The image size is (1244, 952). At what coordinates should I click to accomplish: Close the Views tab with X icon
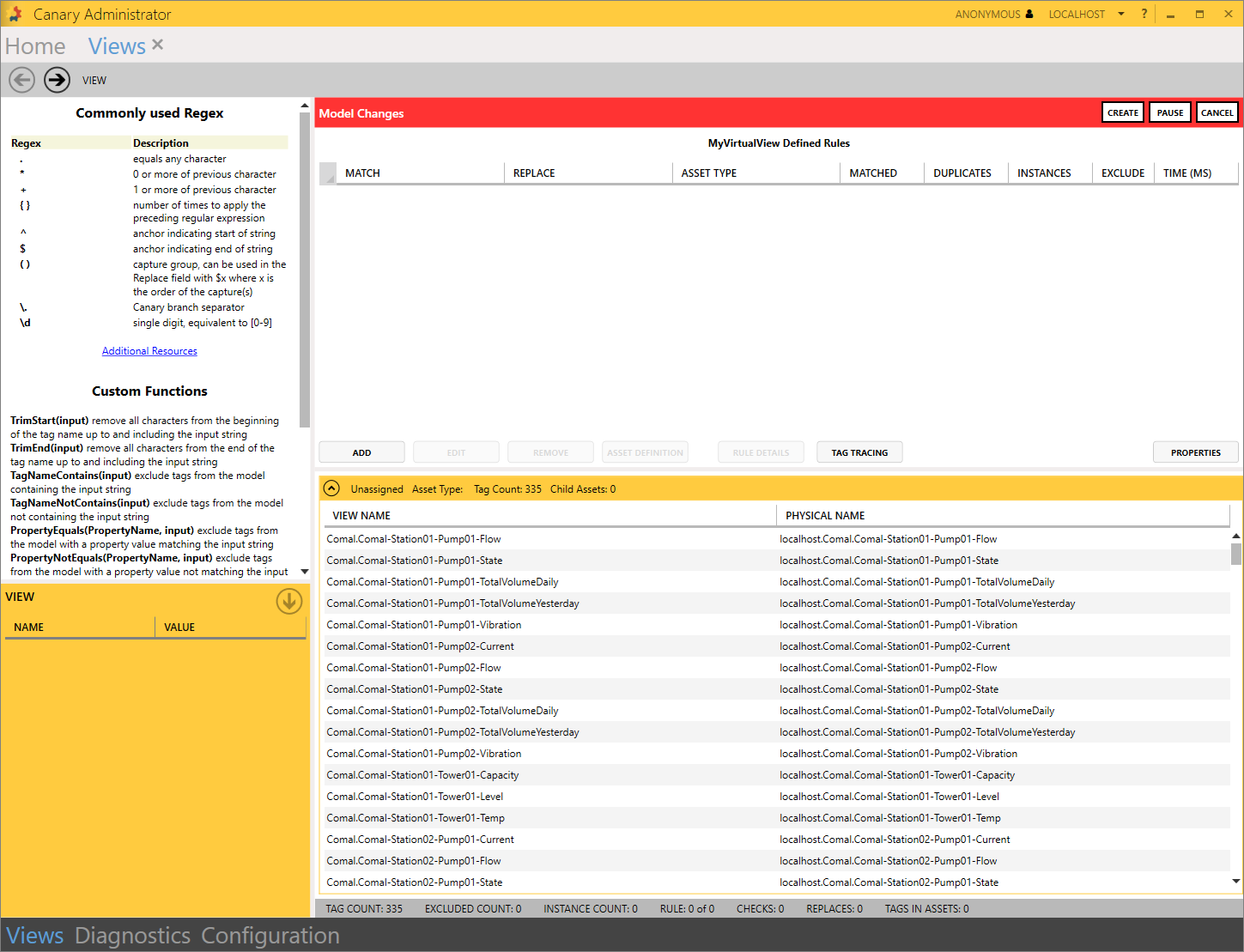[157, 45]
